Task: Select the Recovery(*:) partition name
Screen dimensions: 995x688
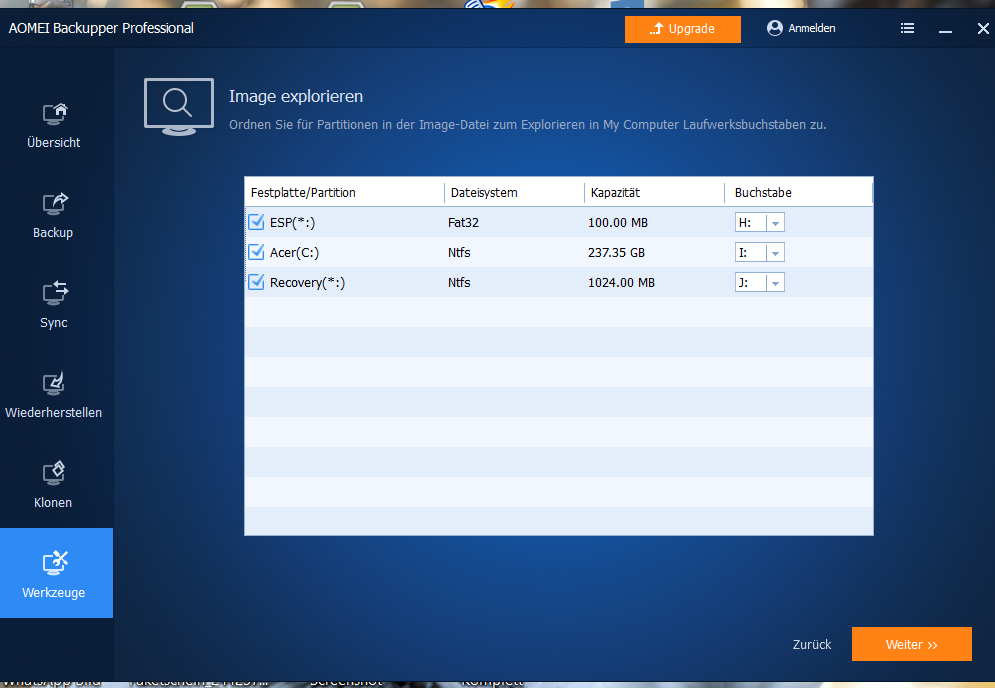Action: click(x=308, y=282)
